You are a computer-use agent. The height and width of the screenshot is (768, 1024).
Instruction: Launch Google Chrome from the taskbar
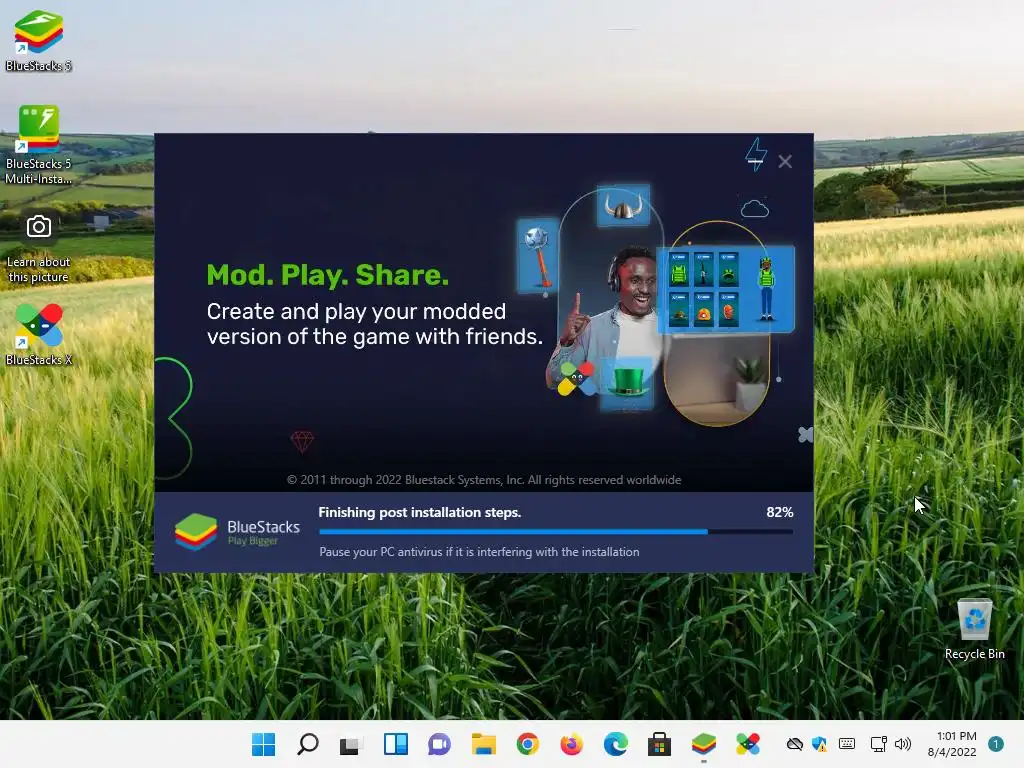point(528,744)
